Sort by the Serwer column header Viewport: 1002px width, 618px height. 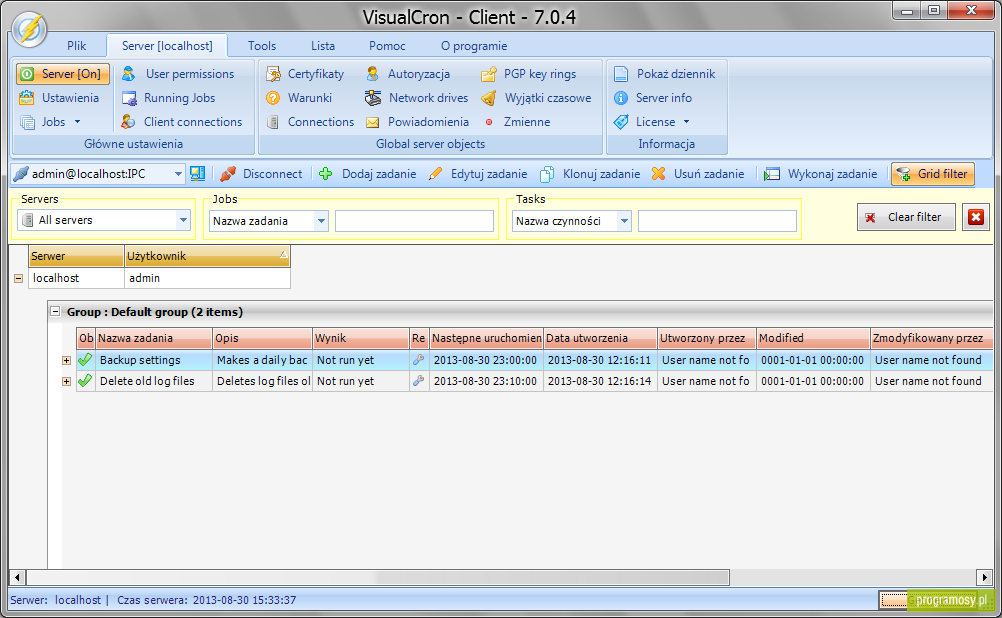coord(76,256)
